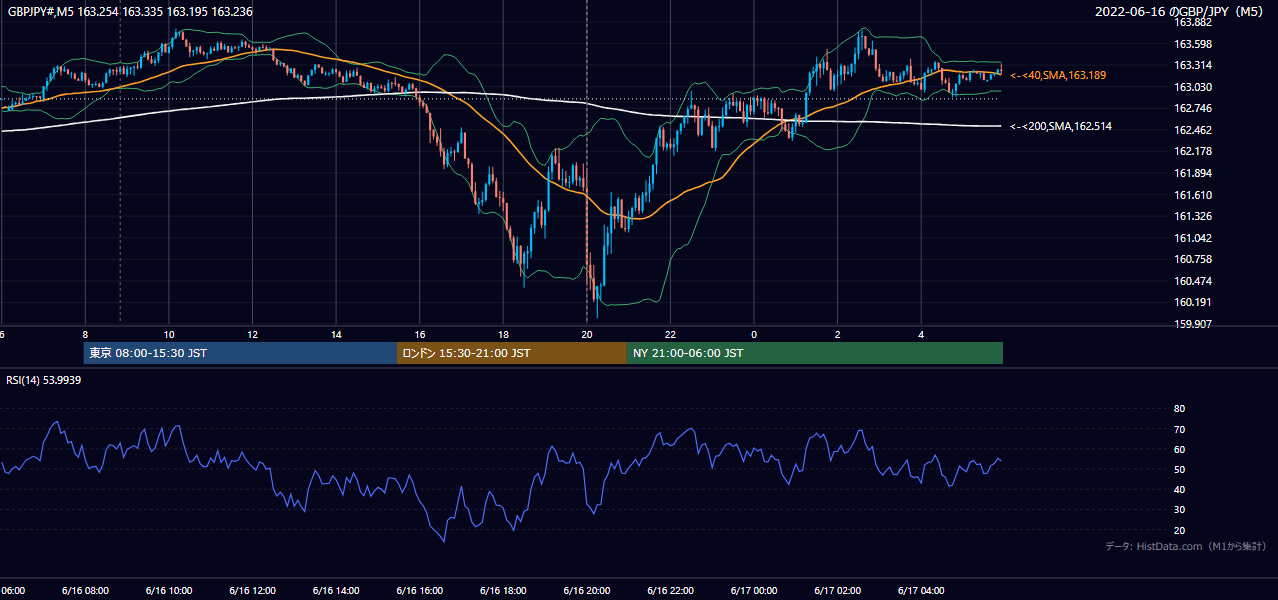Click RSI axis level 80
1278x600 pixels.
click(x=1179, y=409)
